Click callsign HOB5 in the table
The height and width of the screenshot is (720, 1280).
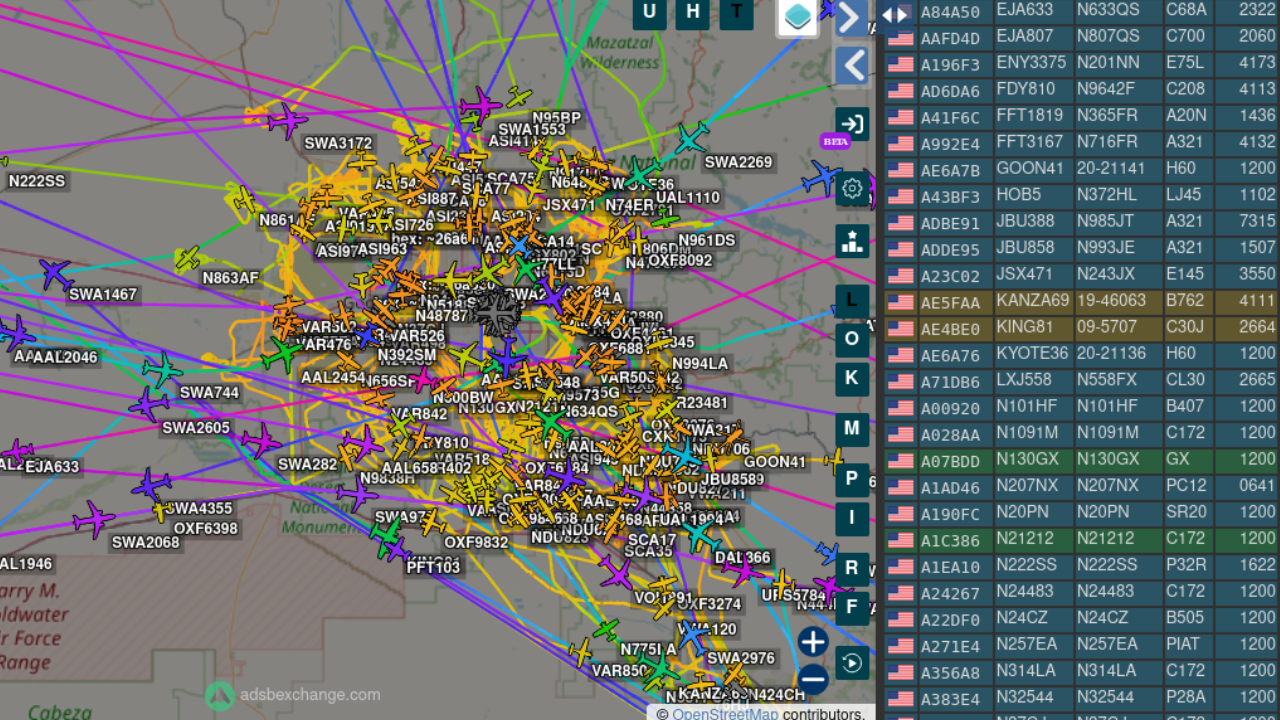(x=1018, y=195)
